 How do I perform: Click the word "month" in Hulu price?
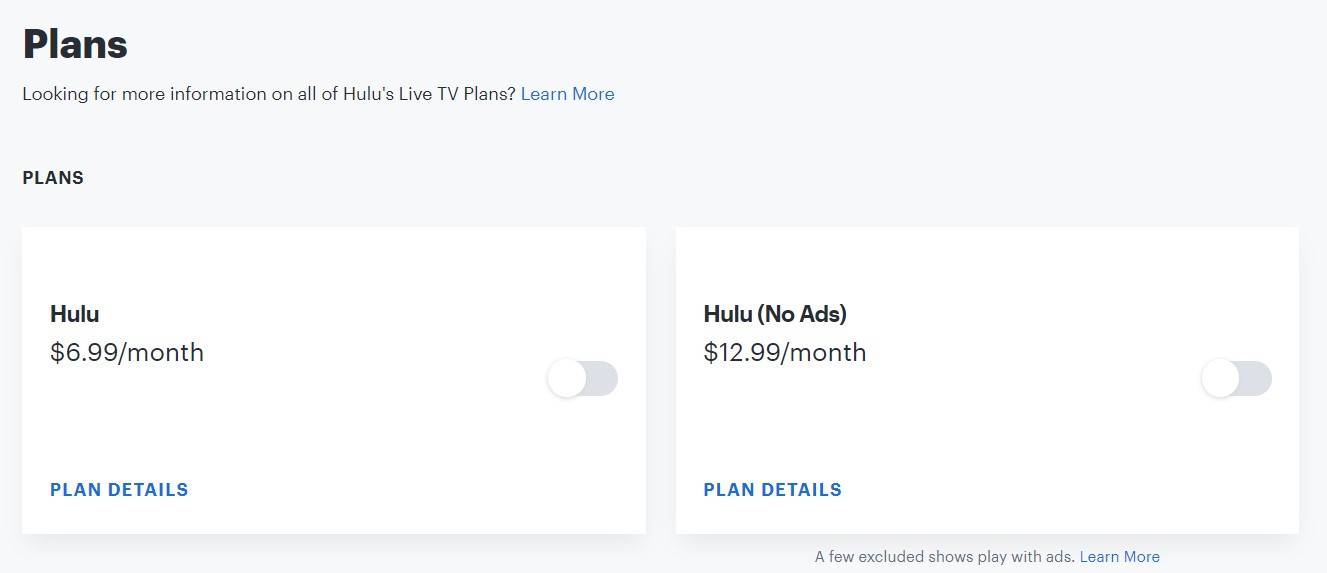point(165,352)
